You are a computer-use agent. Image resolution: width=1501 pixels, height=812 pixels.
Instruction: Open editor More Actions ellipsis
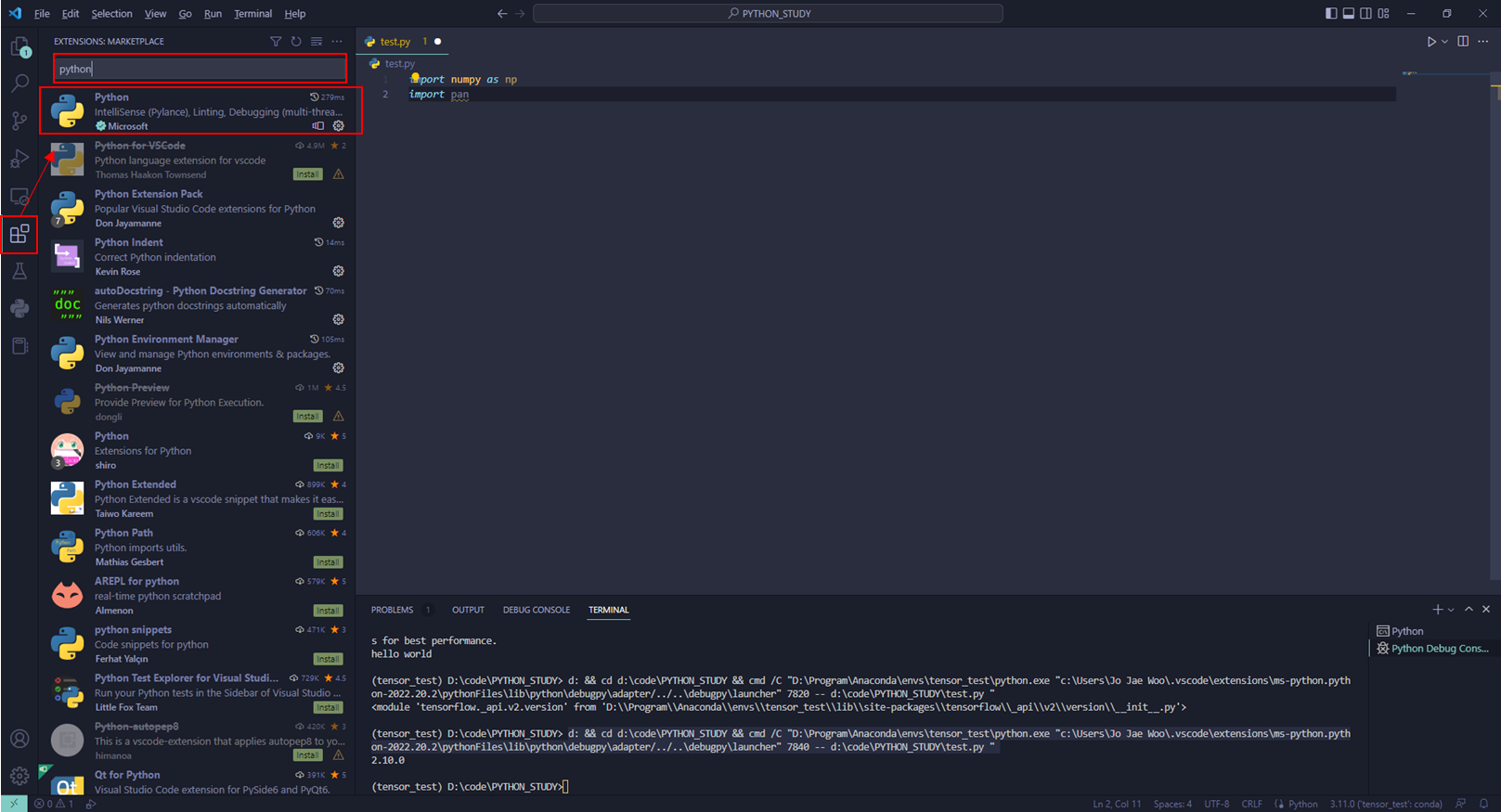1483,42
